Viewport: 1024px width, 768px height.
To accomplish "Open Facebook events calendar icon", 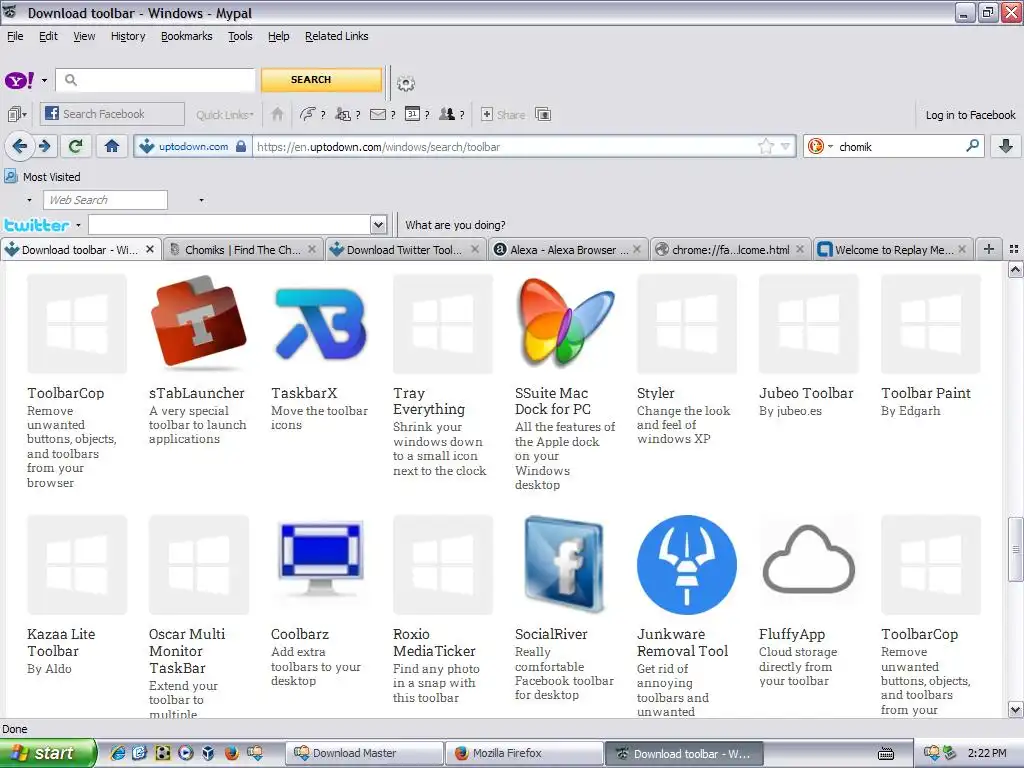I will [412, 114].
